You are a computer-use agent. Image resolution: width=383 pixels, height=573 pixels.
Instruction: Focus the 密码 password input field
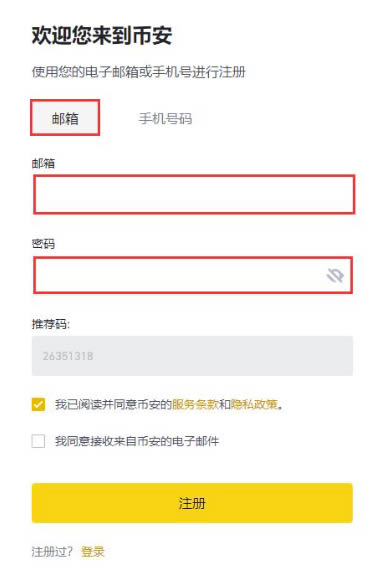point(193,275)
